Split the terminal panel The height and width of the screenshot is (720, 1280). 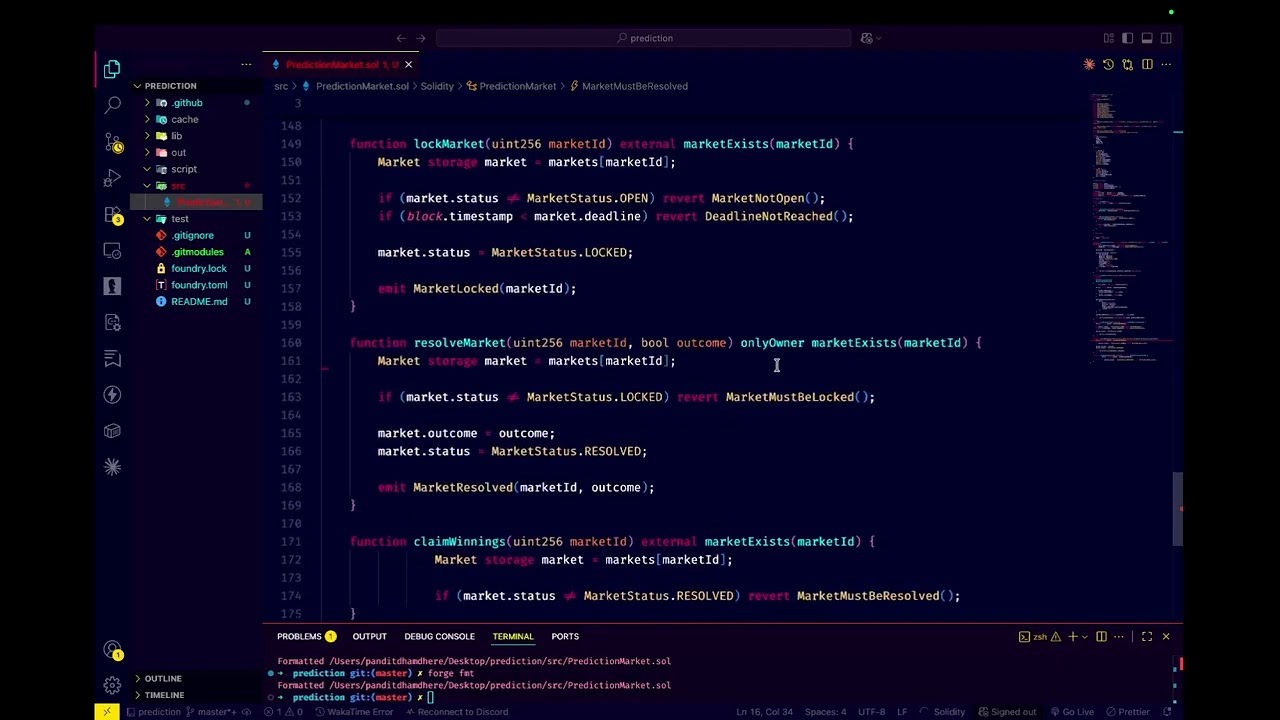click(x=1101, y=636)
